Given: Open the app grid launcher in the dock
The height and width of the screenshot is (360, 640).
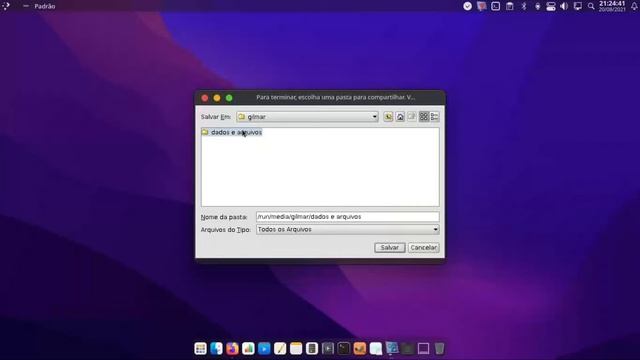Looking at the screenshot, I should tap(200, 349).
